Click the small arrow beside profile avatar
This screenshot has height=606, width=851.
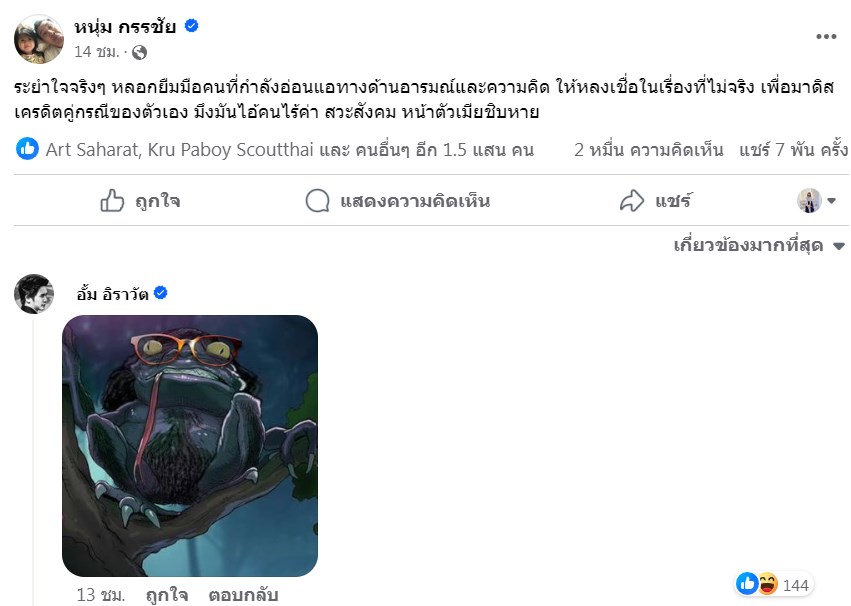point(831,201)
